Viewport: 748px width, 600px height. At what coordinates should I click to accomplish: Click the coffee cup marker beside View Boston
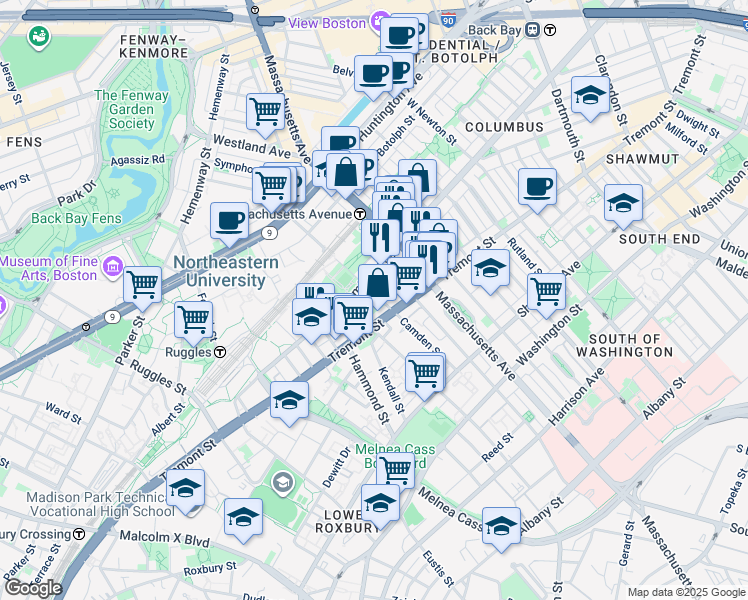coord(399,38)
